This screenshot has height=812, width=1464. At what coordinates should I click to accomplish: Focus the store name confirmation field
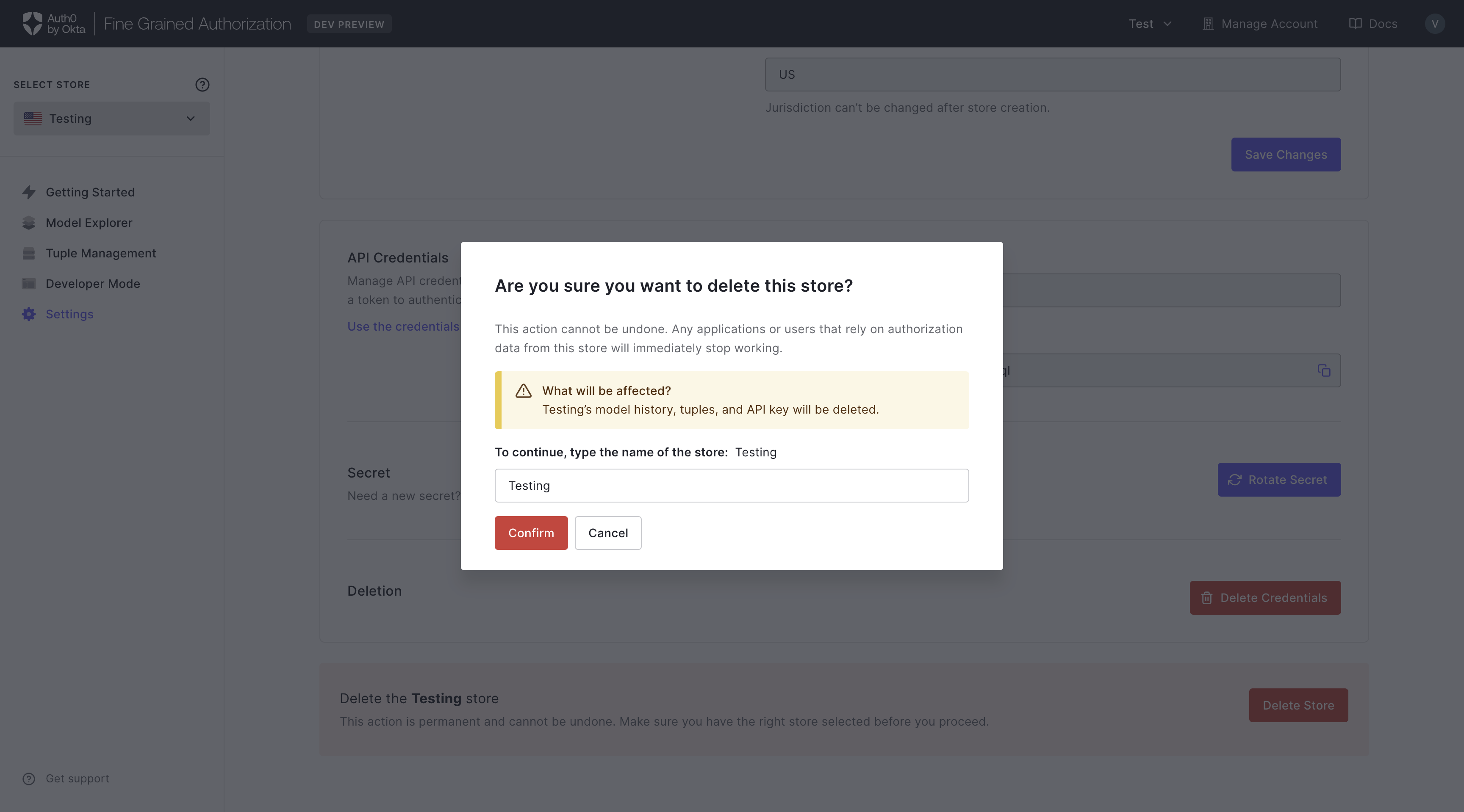[x=732, y=486]
